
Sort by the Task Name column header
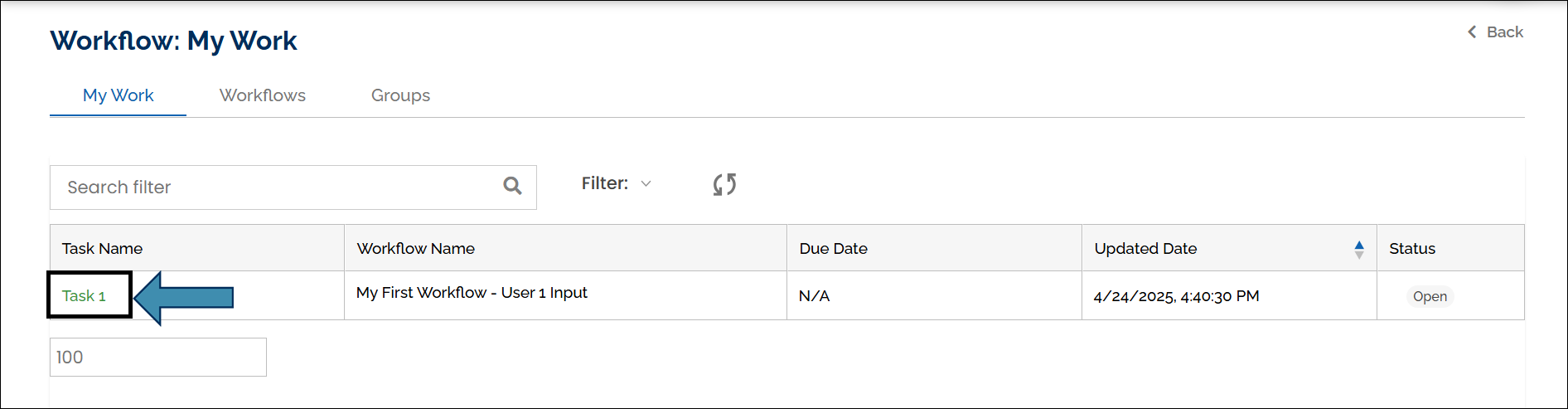click(x=102, y=249)
